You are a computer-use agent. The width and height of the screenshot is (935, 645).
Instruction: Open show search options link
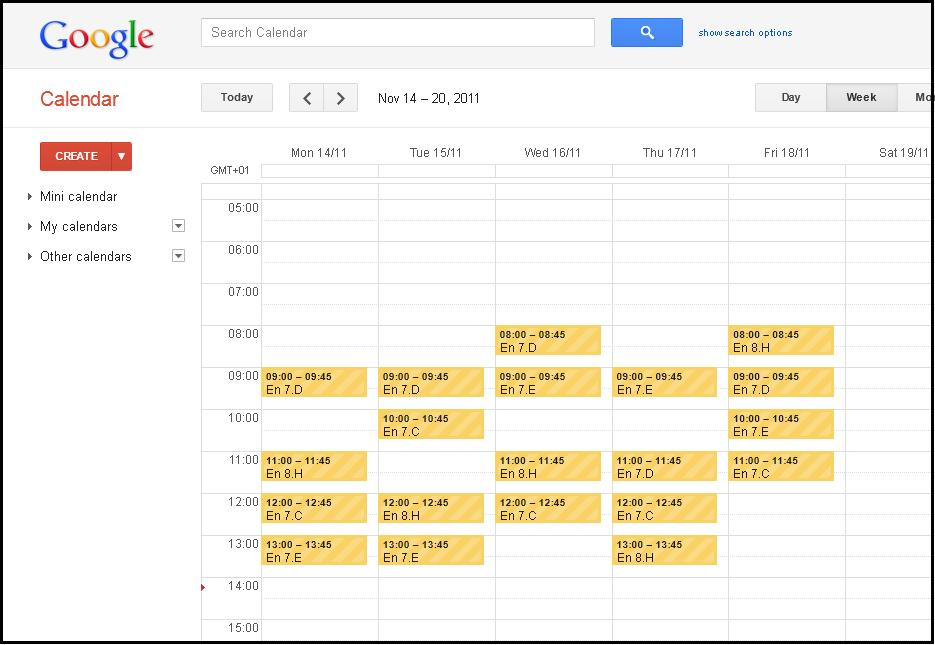pos(745,33)
